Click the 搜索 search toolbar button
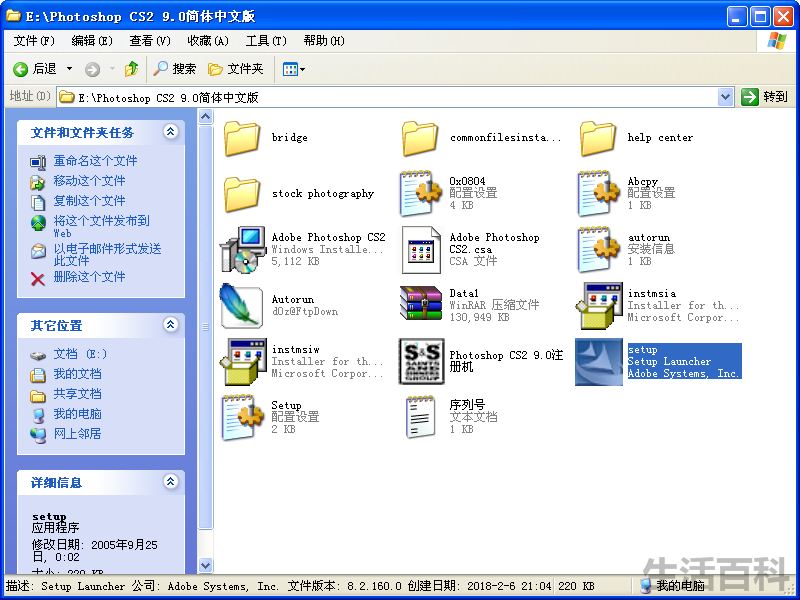800x600 pixels. (x=174, y=68)
